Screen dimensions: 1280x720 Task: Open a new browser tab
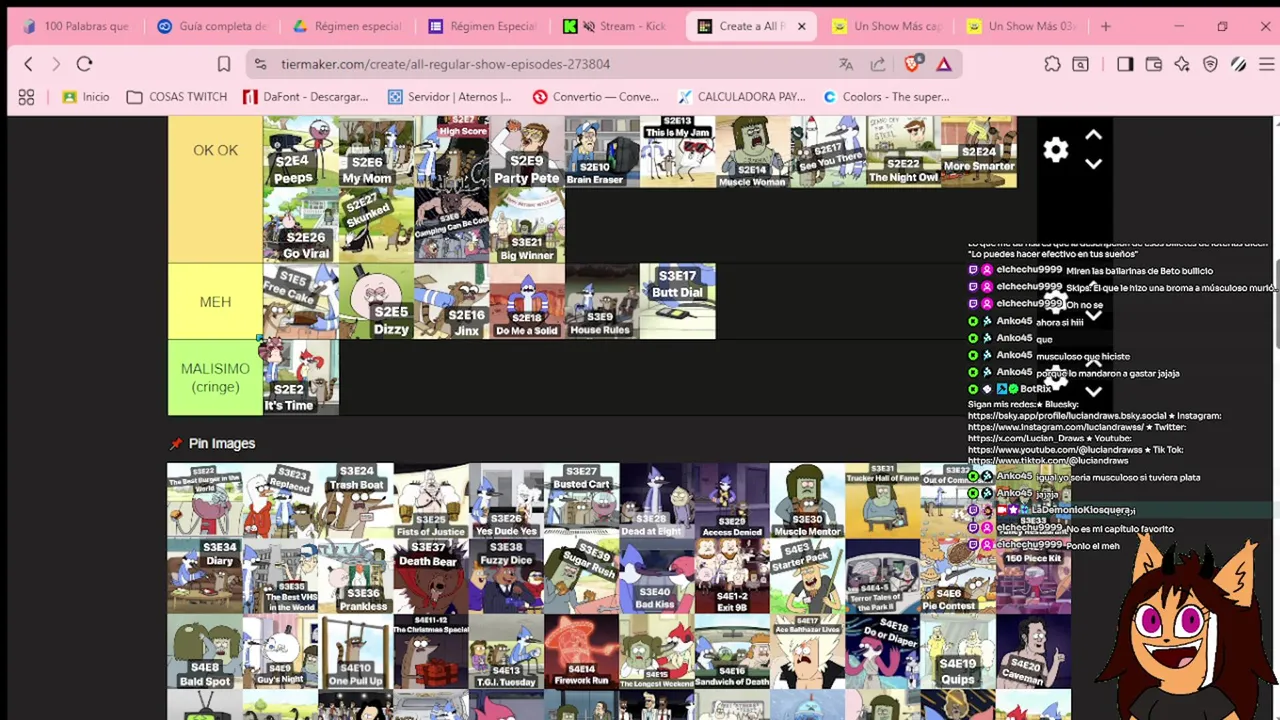(1105, 26)
